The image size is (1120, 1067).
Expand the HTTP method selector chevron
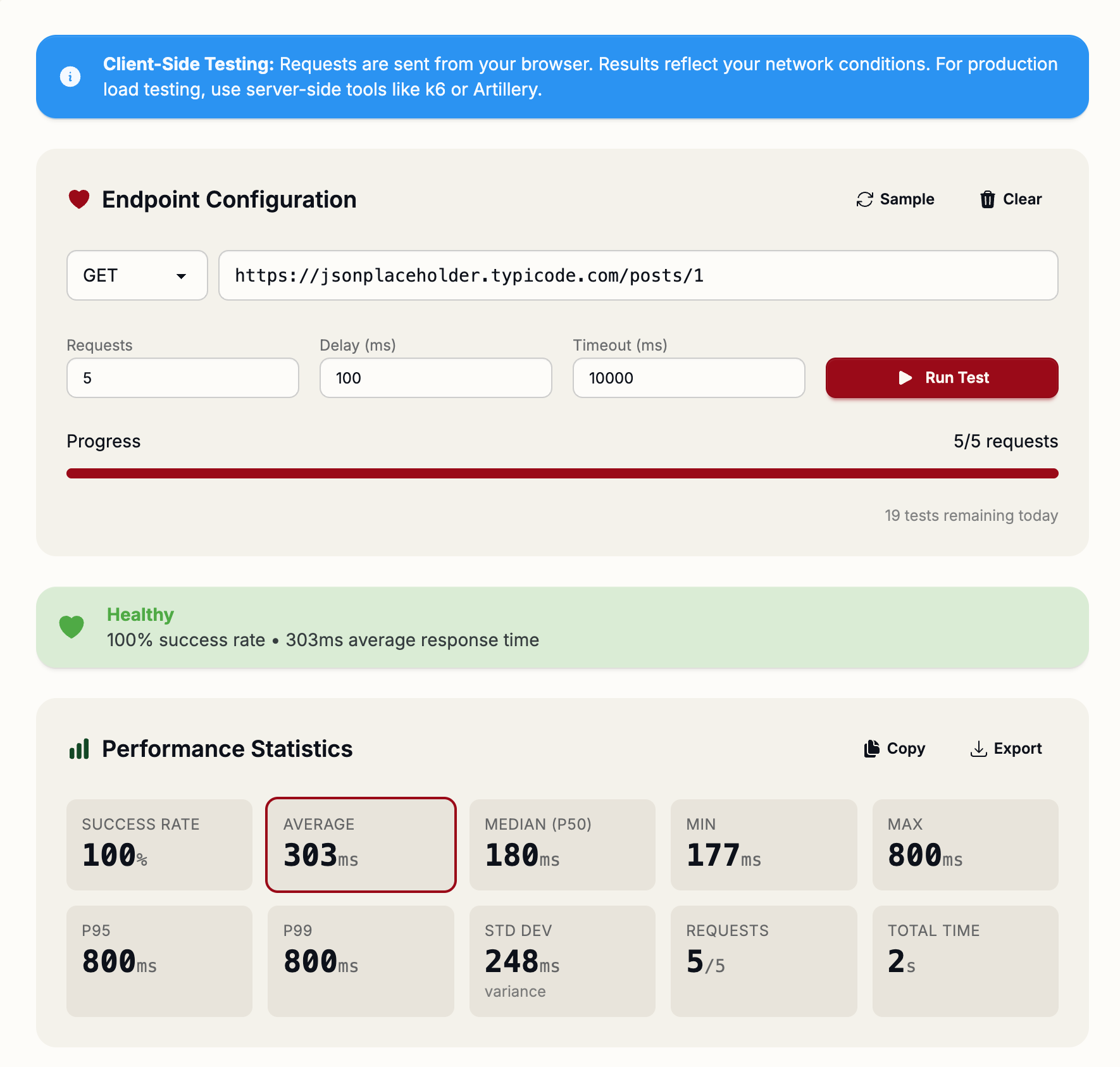pos(182,277)
